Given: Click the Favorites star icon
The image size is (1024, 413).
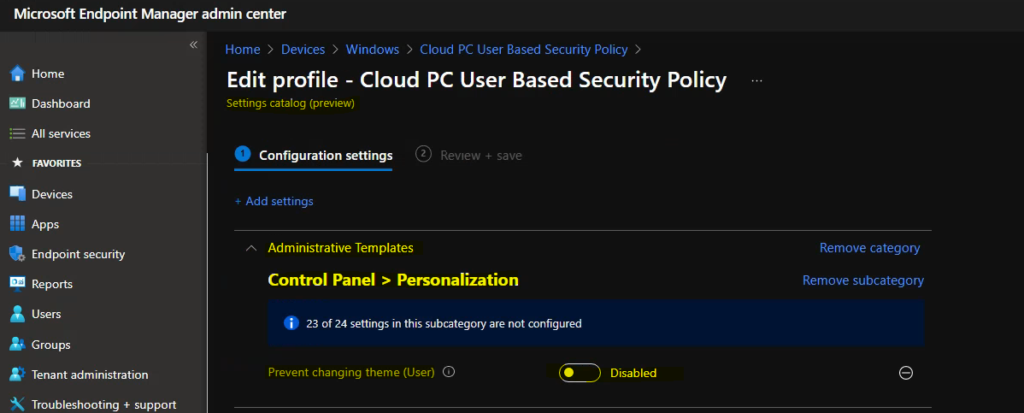Looking at the screenshot, I should (18, 163).
